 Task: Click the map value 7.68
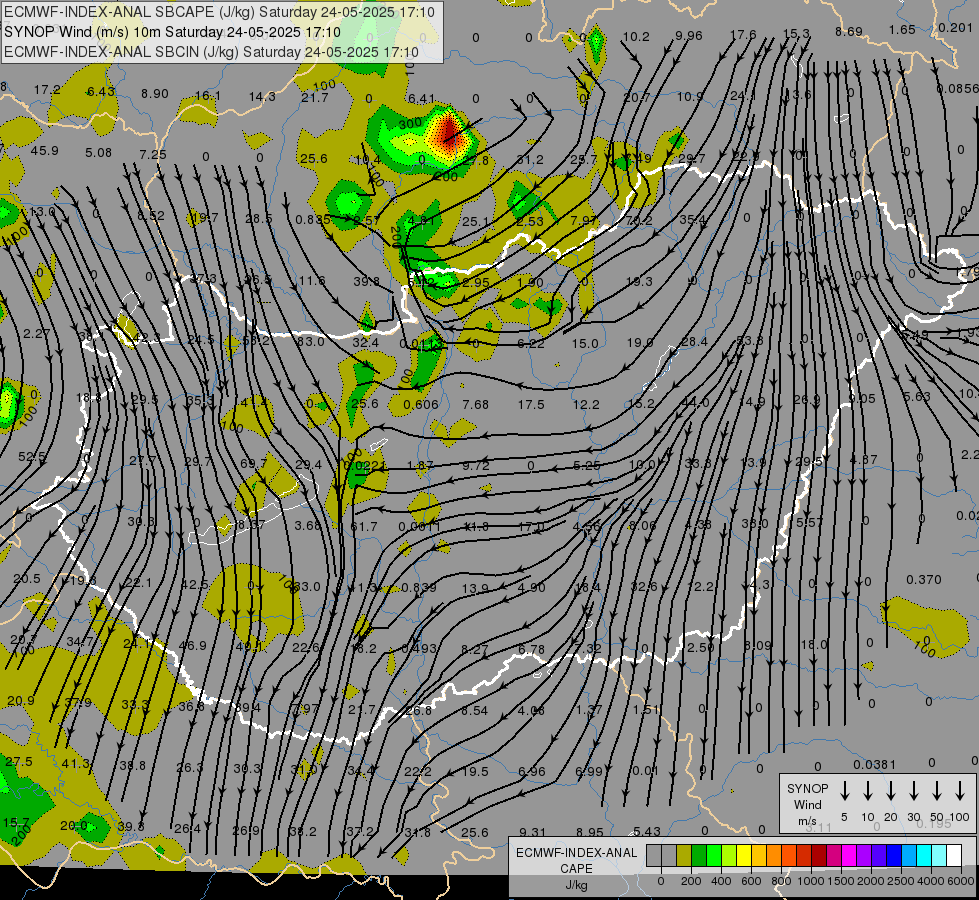click(x=475, y=405)
